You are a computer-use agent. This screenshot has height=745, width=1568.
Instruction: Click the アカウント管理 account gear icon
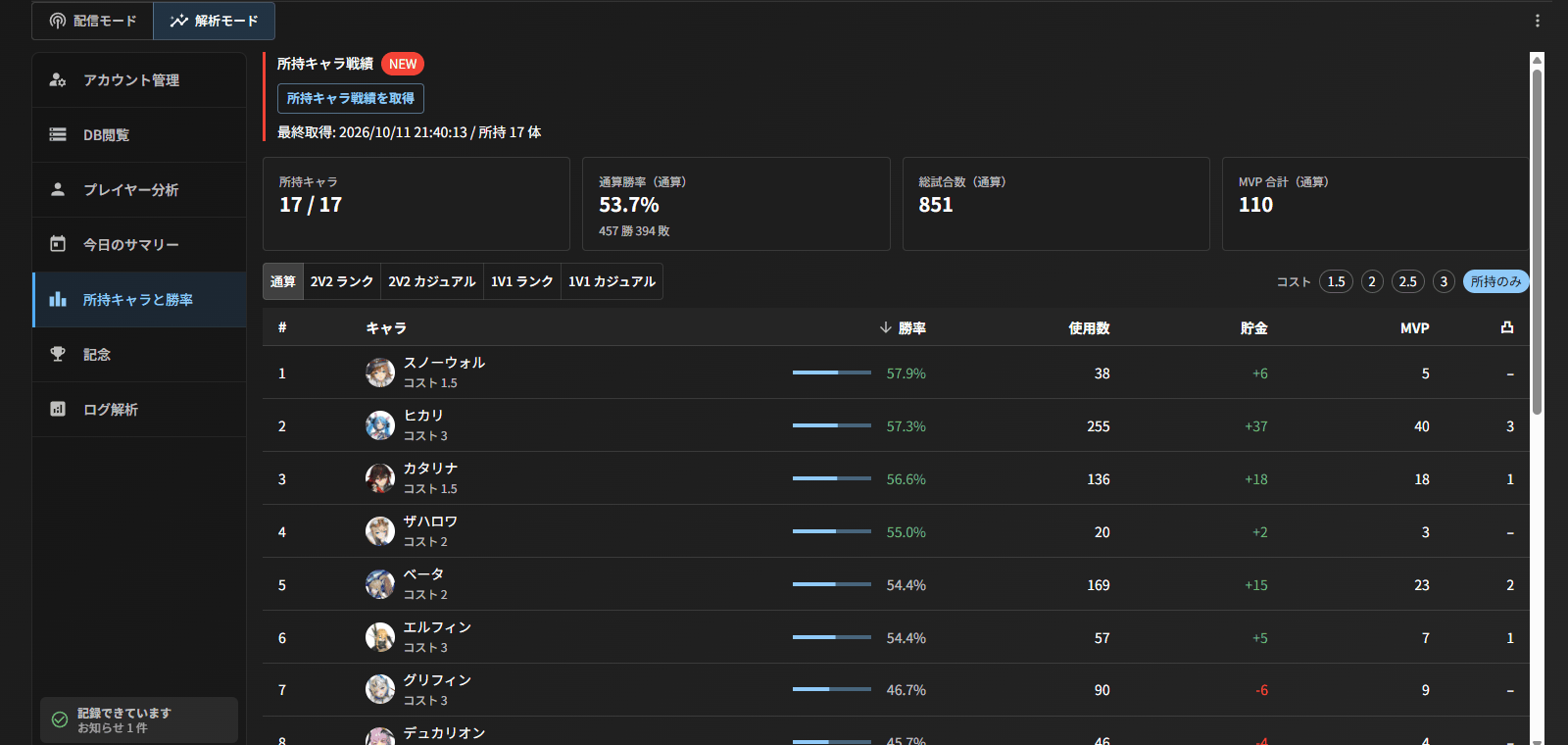(58, 79)
